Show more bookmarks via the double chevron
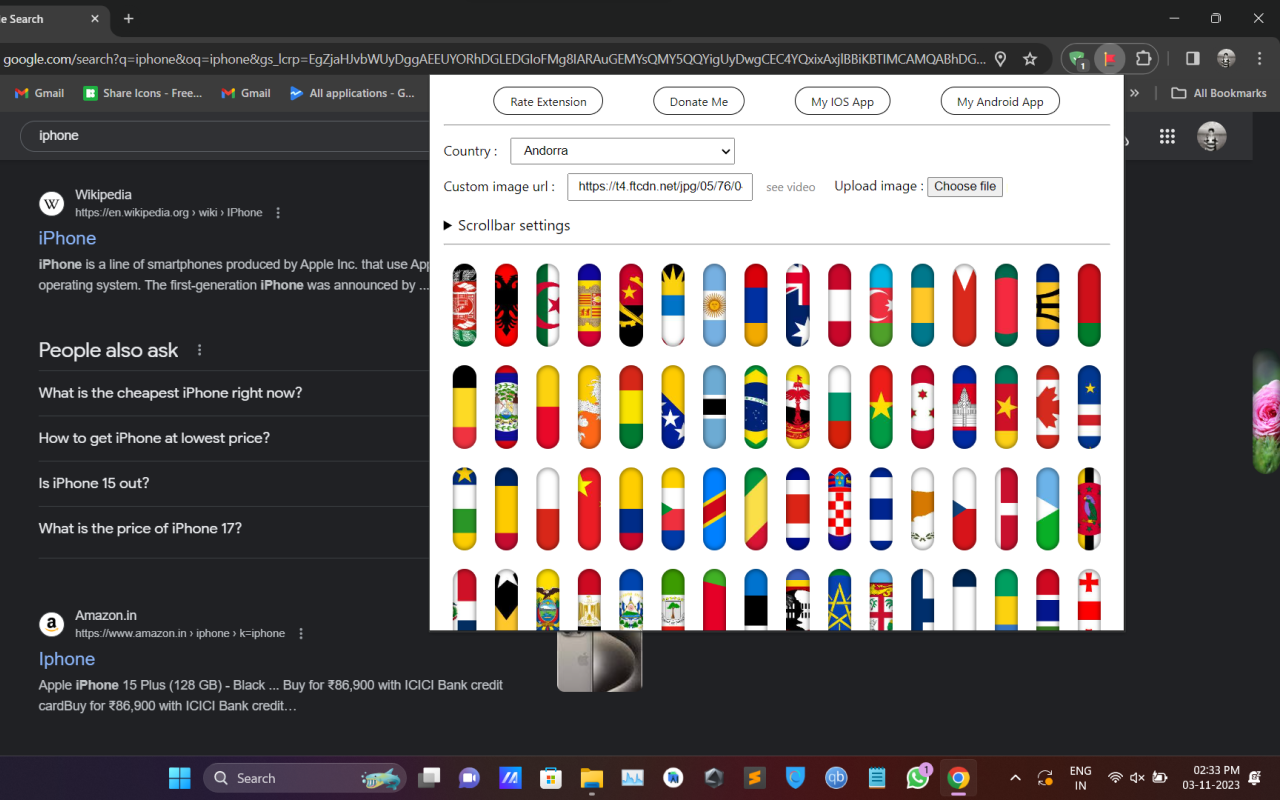The width and height of the screenshot is (1280, 800). pyautogui.click(x=1134, y=93)
